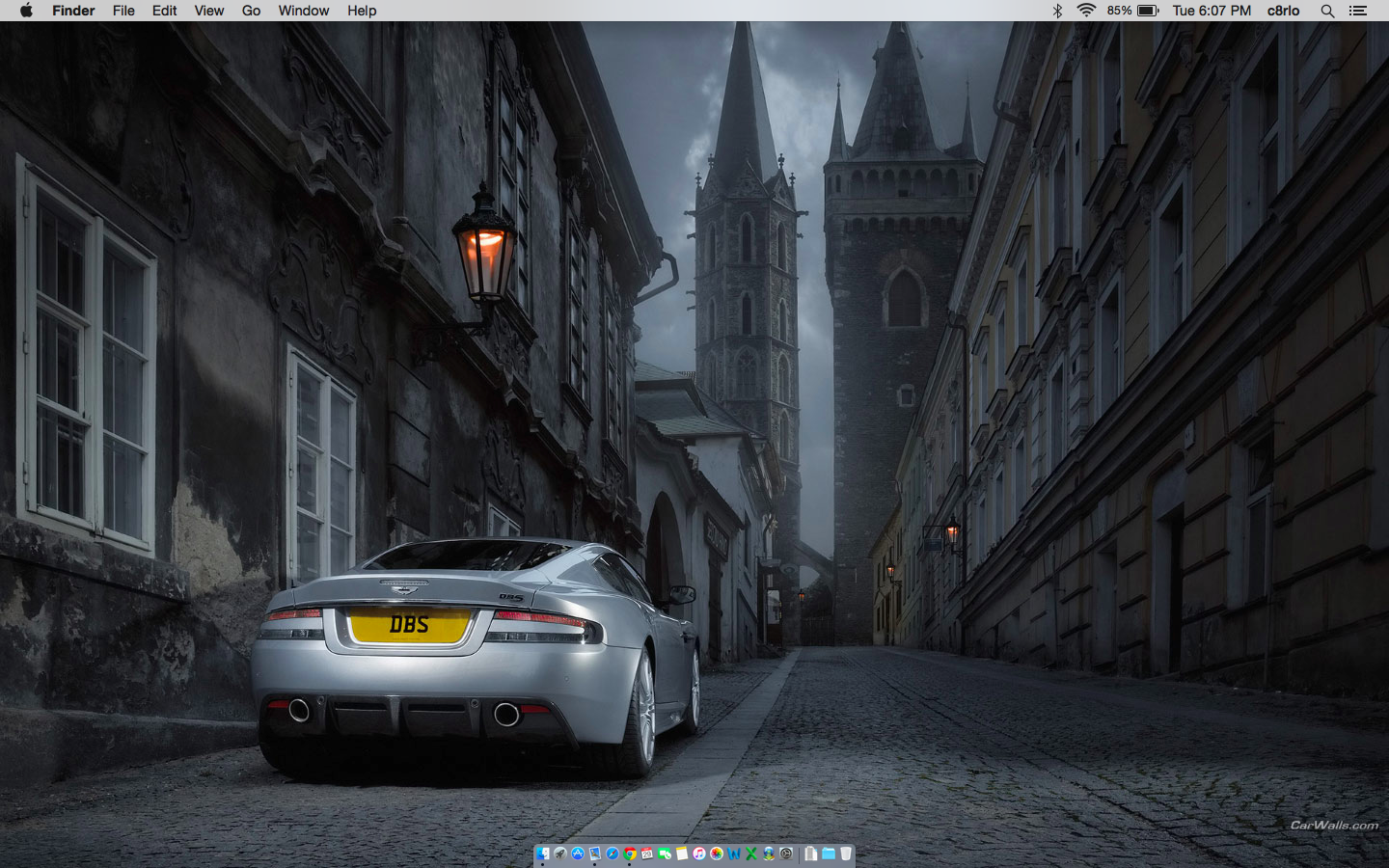This screenshot has height=868, width=1389.
Task: Open App Store from the Dock
Action: pos(578,854)
